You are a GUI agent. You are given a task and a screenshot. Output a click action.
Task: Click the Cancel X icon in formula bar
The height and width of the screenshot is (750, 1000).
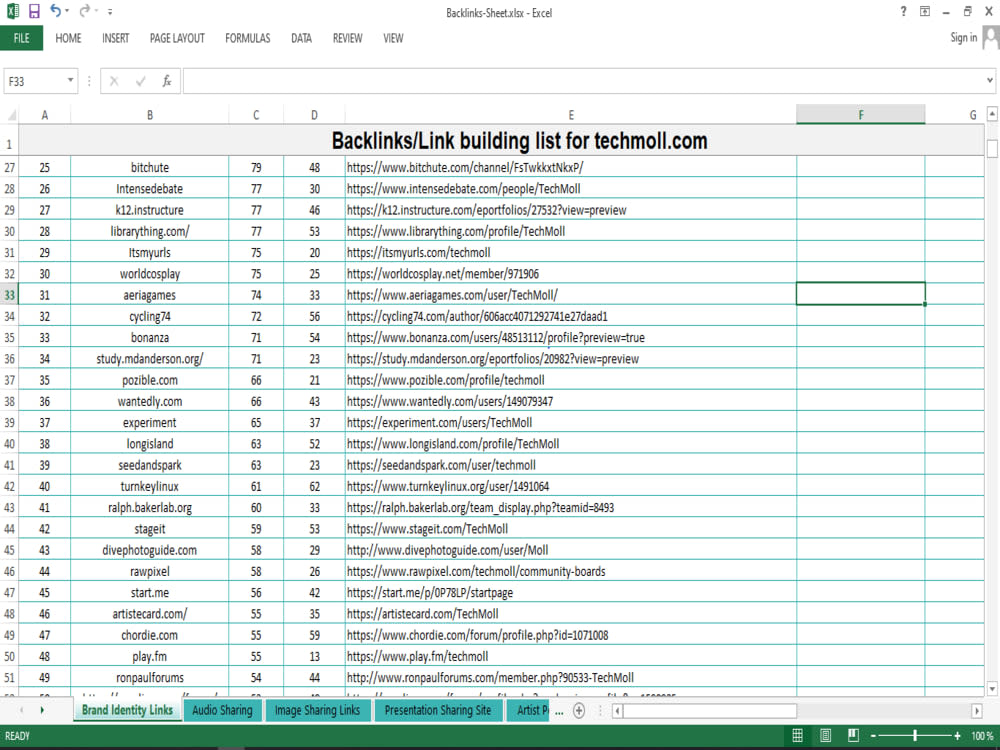coord(114,81)
